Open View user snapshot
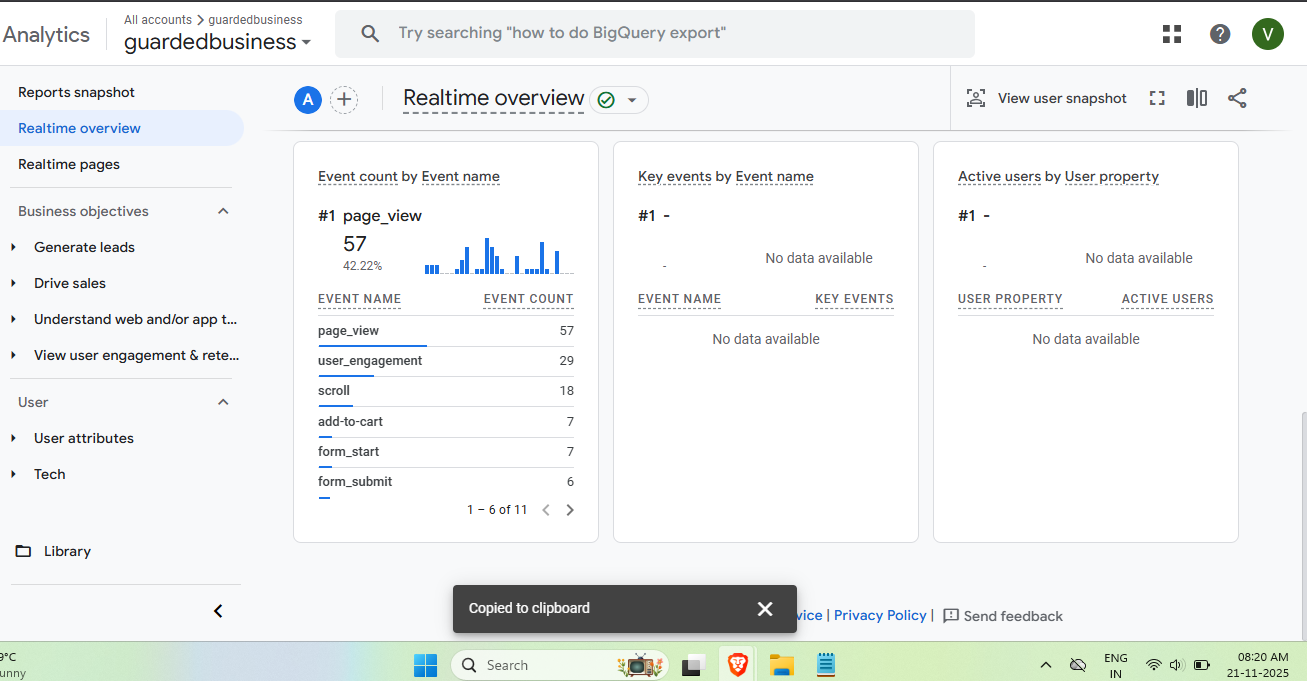1307x681 pixels. pyautogui.click(x=1046, y=98)
